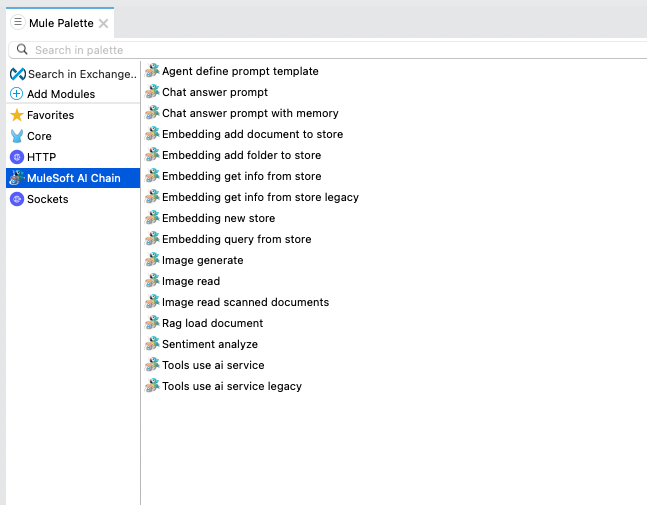Select Rag load document operation
The height and width of the screenshot is (505, 647).
tap(213, 323)
